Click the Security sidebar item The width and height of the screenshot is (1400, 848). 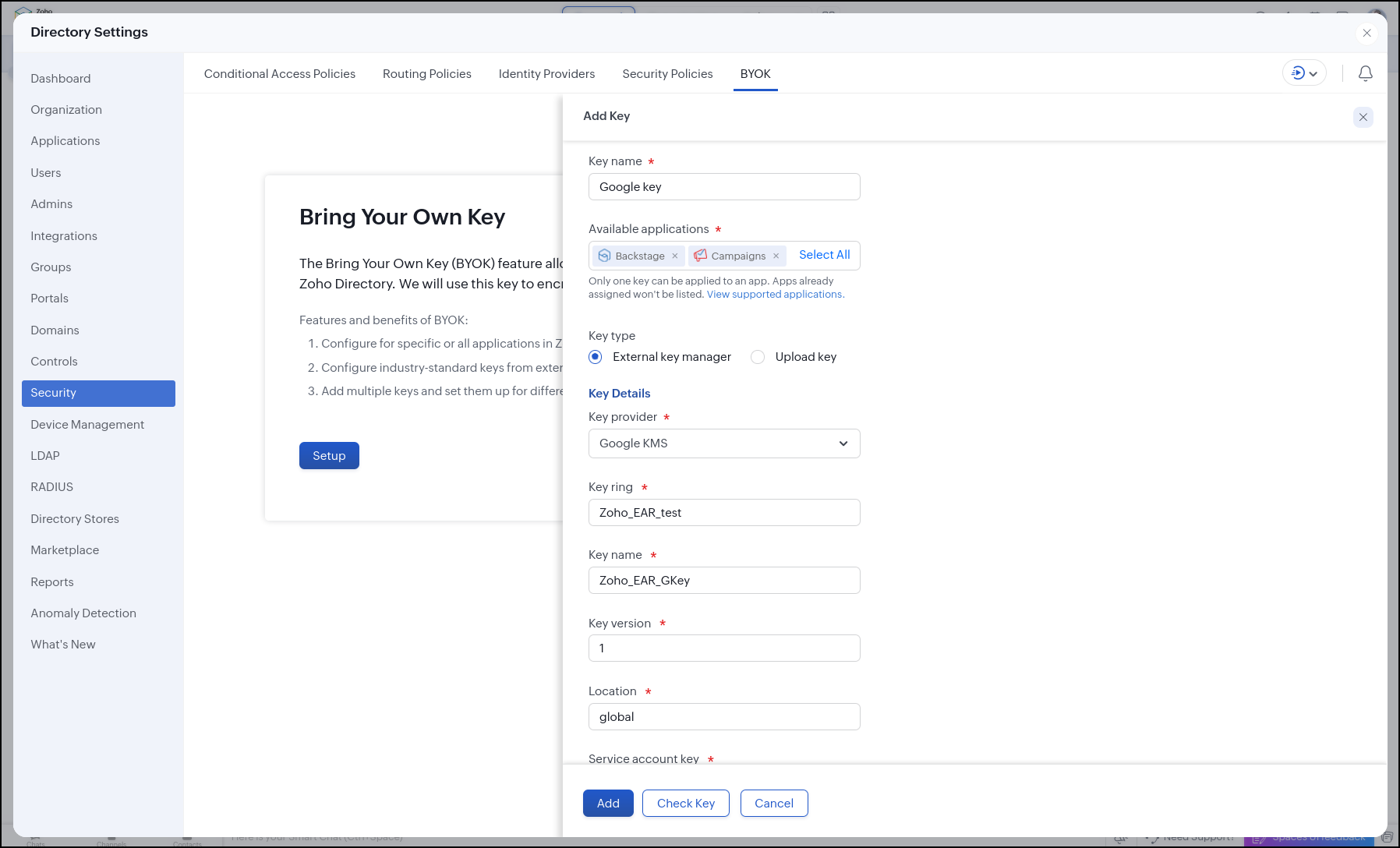[x=98, y=394]
